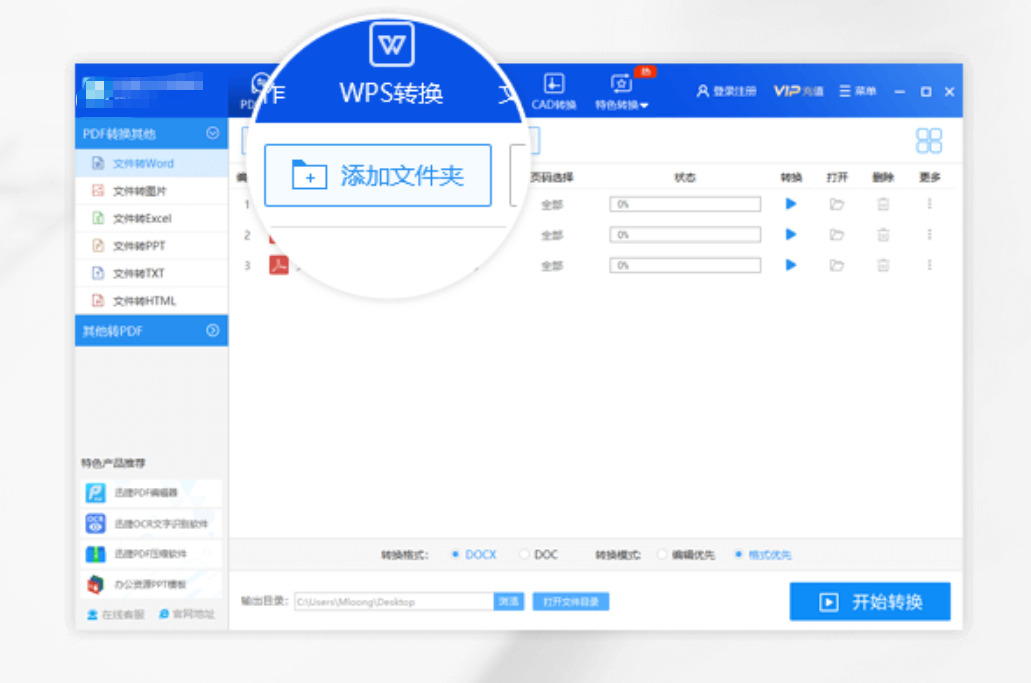
Task: Open more options dots for row 2
Action: coord(929,235)
